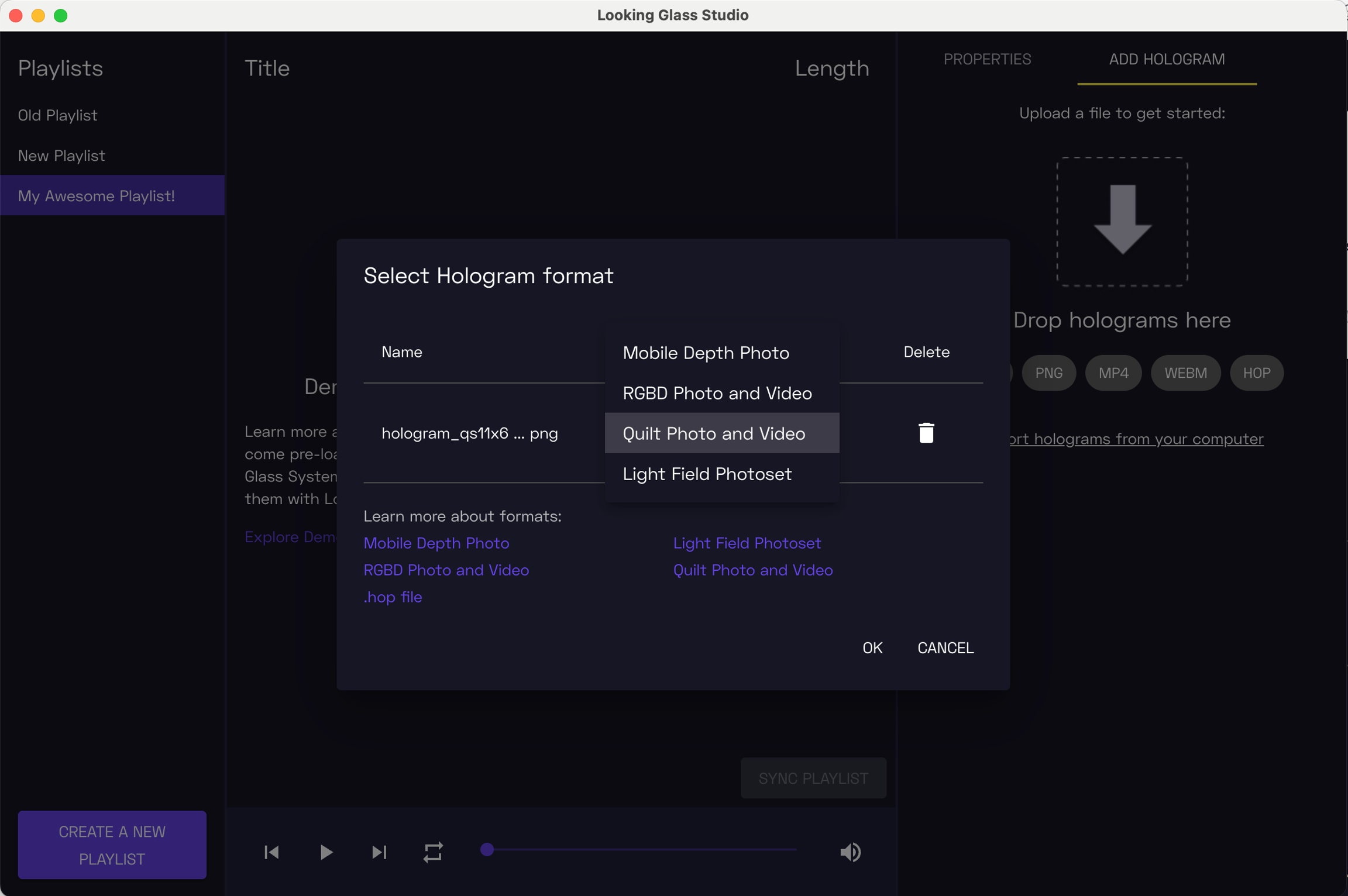This screenshot has height=896, width=1348.
Task: Open the .hop file help link
Action: [393, 597]
